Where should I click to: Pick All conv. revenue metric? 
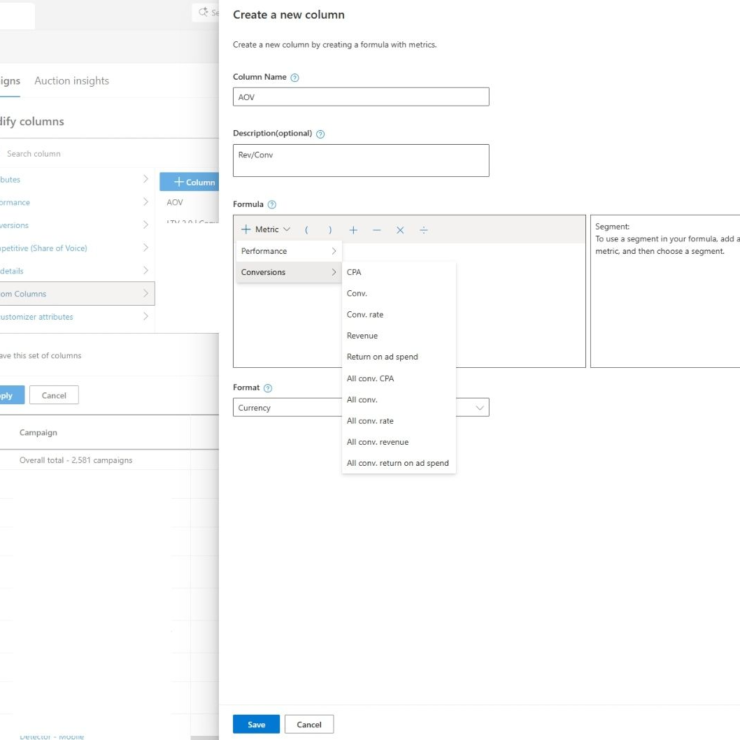click(378, 442)
